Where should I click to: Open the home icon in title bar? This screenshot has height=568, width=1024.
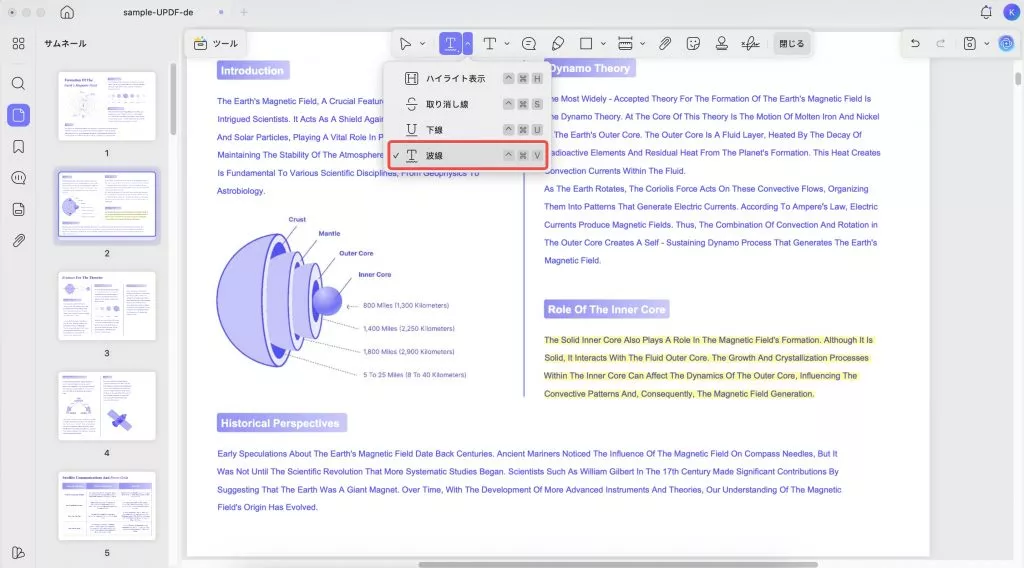(x=67, y=12)
